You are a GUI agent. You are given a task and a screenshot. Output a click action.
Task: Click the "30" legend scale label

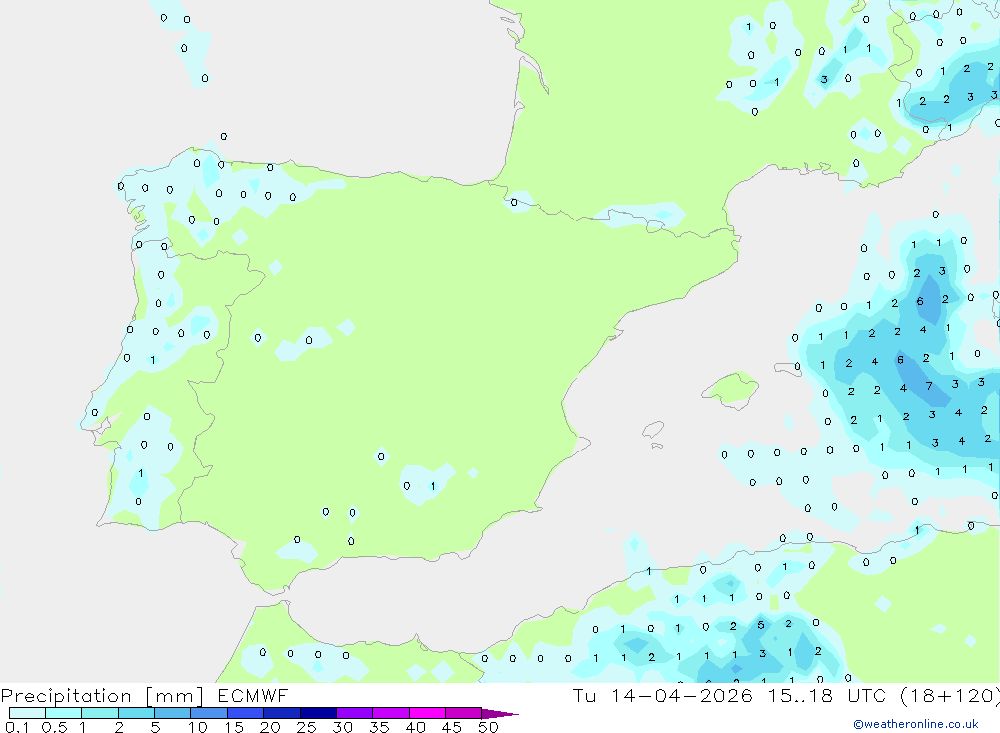tap(342, 727)
